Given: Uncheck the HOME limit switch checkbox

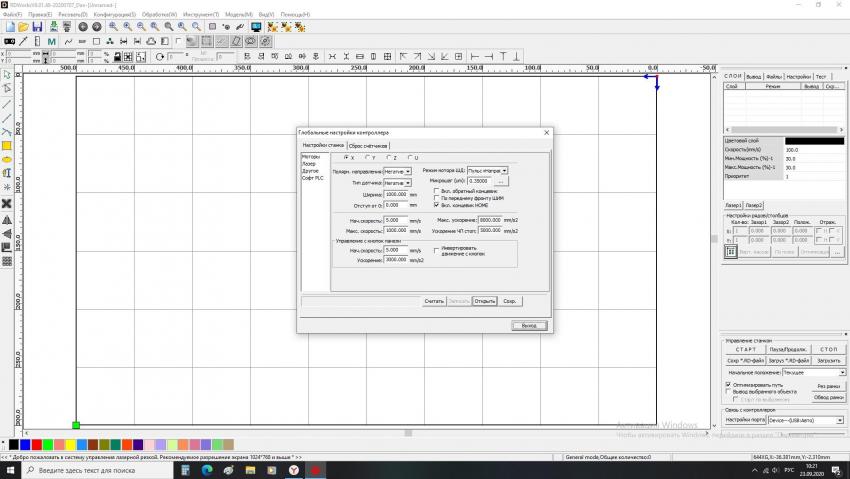Looking at the screenshot, I should [x=436, y=204].
